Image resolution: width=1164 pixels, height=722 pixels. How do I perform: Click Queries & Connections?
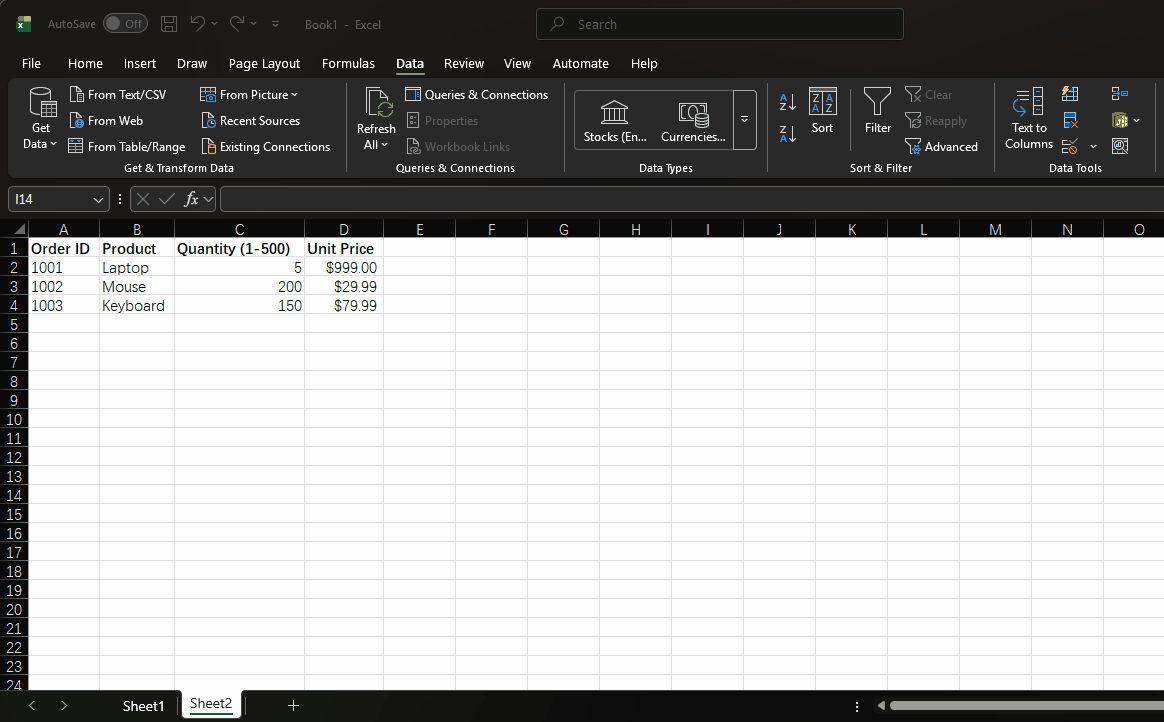click(x=477, y=94)
